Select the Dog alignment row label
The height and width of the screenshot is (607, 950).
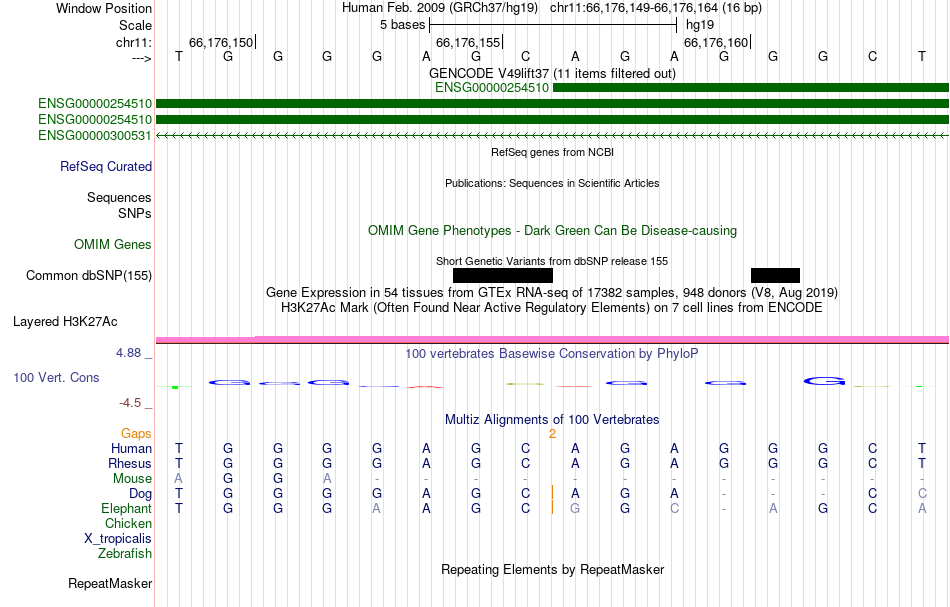pyautogui.click(x=140, y=494)
